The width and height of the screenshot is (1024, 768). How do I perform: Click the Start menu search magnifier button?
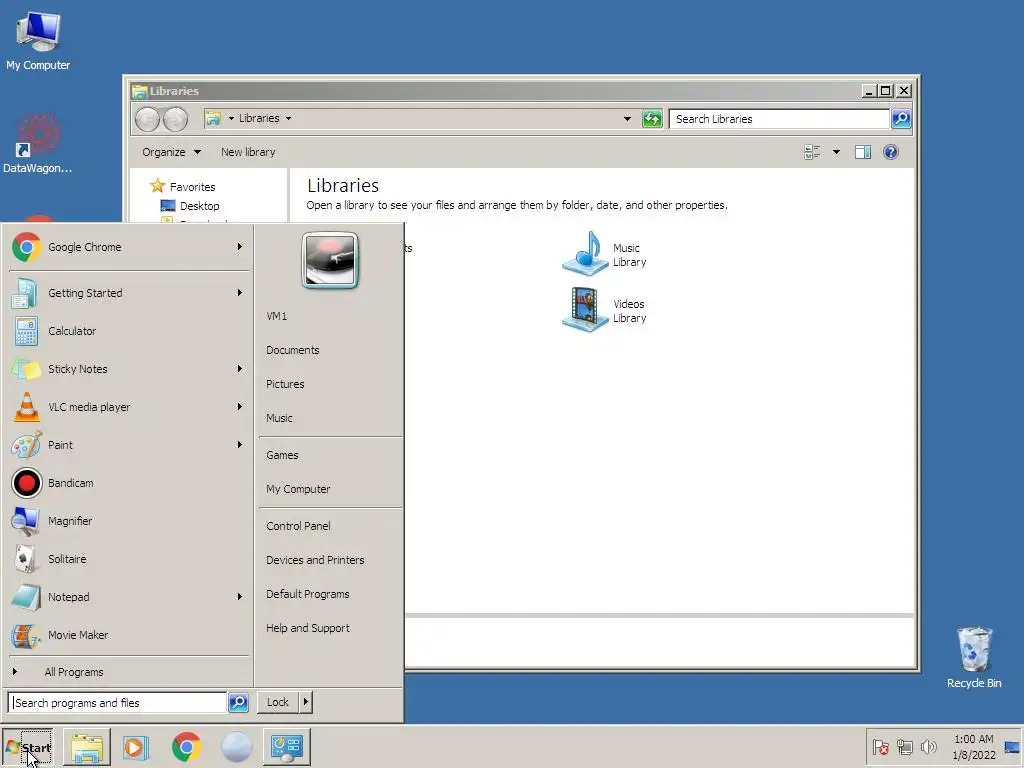coord(238,703)
